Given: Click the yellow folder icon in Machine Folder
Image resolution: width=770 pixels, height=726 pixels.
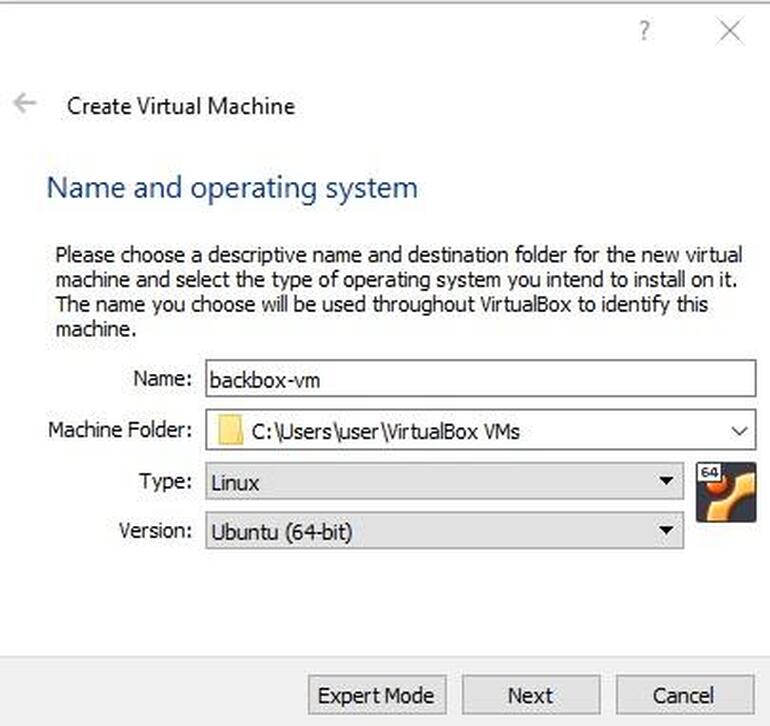Looking at the screenshot, I should click(230, 430).
